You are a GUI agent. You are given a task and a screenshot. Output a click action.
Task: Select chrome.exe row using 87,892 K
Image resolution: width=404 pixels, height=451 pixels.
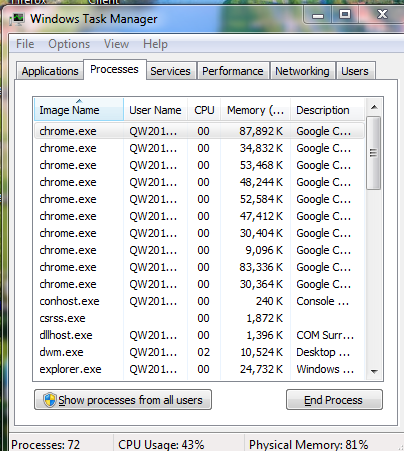(x=199, y=131)
